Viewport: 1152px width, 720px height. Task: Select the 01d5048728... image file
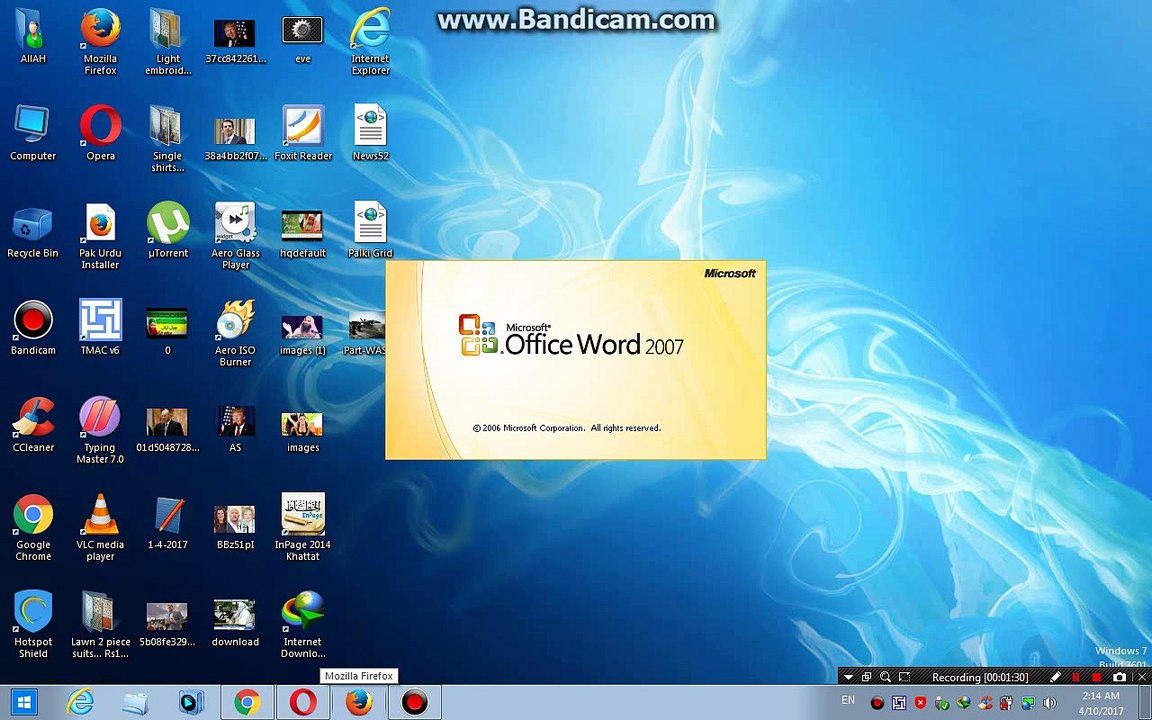coord(168,430)
